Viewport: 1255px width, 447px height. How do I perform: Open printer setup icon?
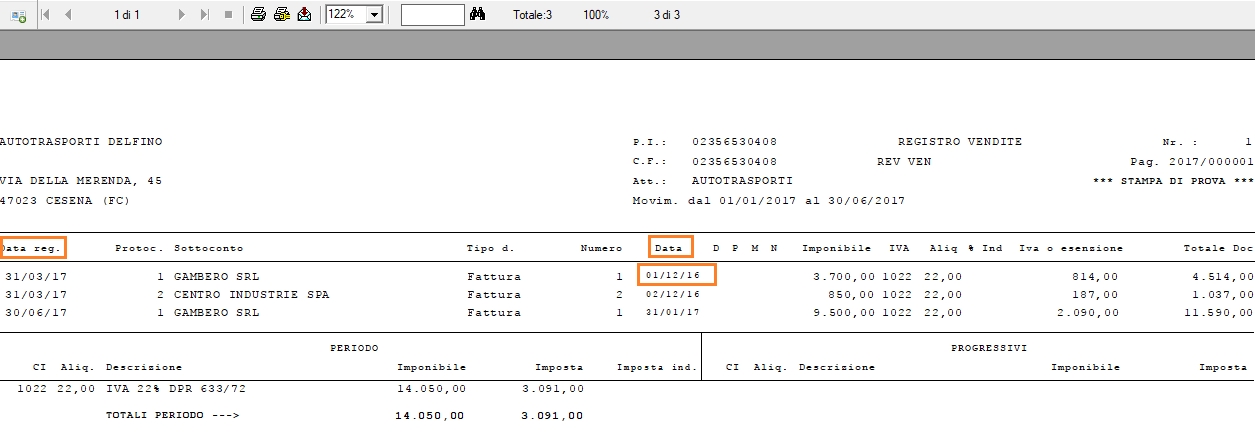pyautogui.click(x=281, y=16)
